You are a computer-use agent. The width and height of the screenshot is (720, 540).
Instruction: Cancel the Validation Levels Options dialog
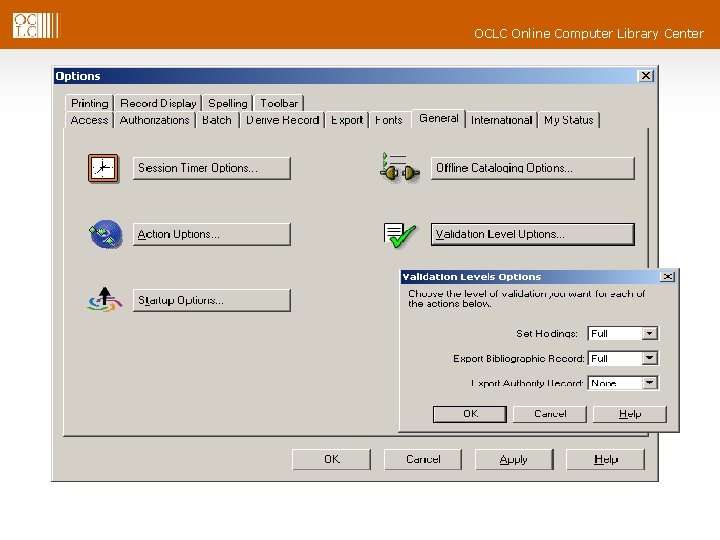tap(550, 414)
